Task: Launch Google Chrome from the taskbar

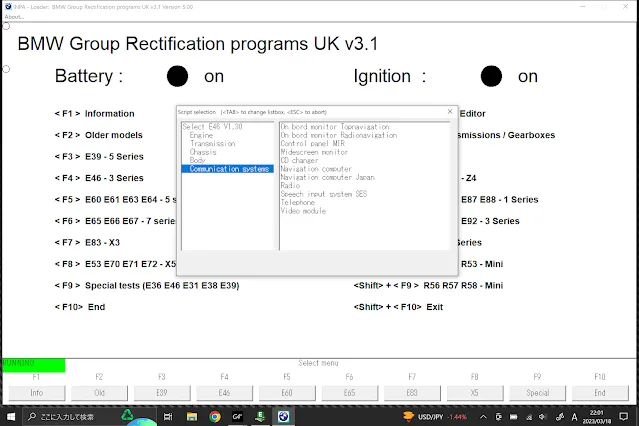Action: point(215,416)
